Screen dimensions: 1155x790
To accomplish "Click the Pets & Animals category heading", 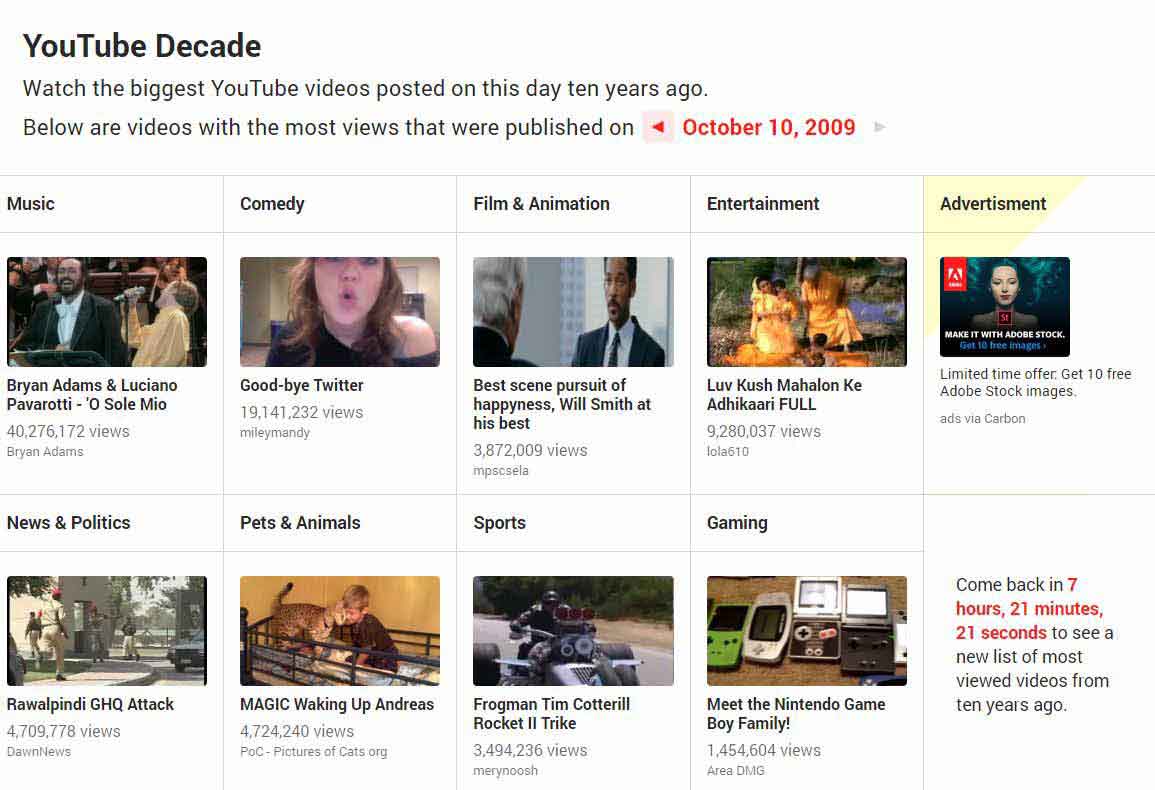I will pos(300,522).
